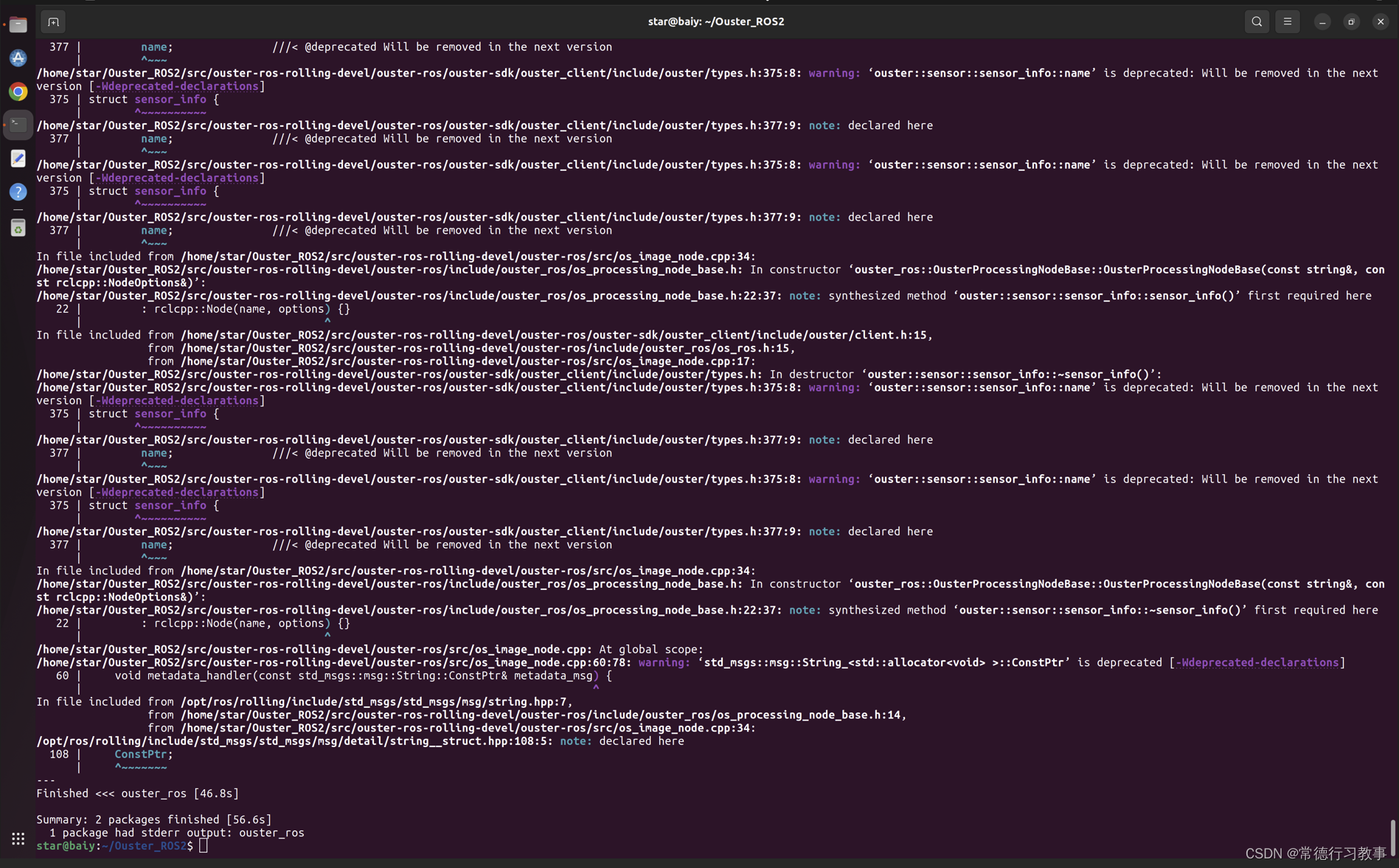Click the string__struct.hpp:108:5 note line

point(360,741)
